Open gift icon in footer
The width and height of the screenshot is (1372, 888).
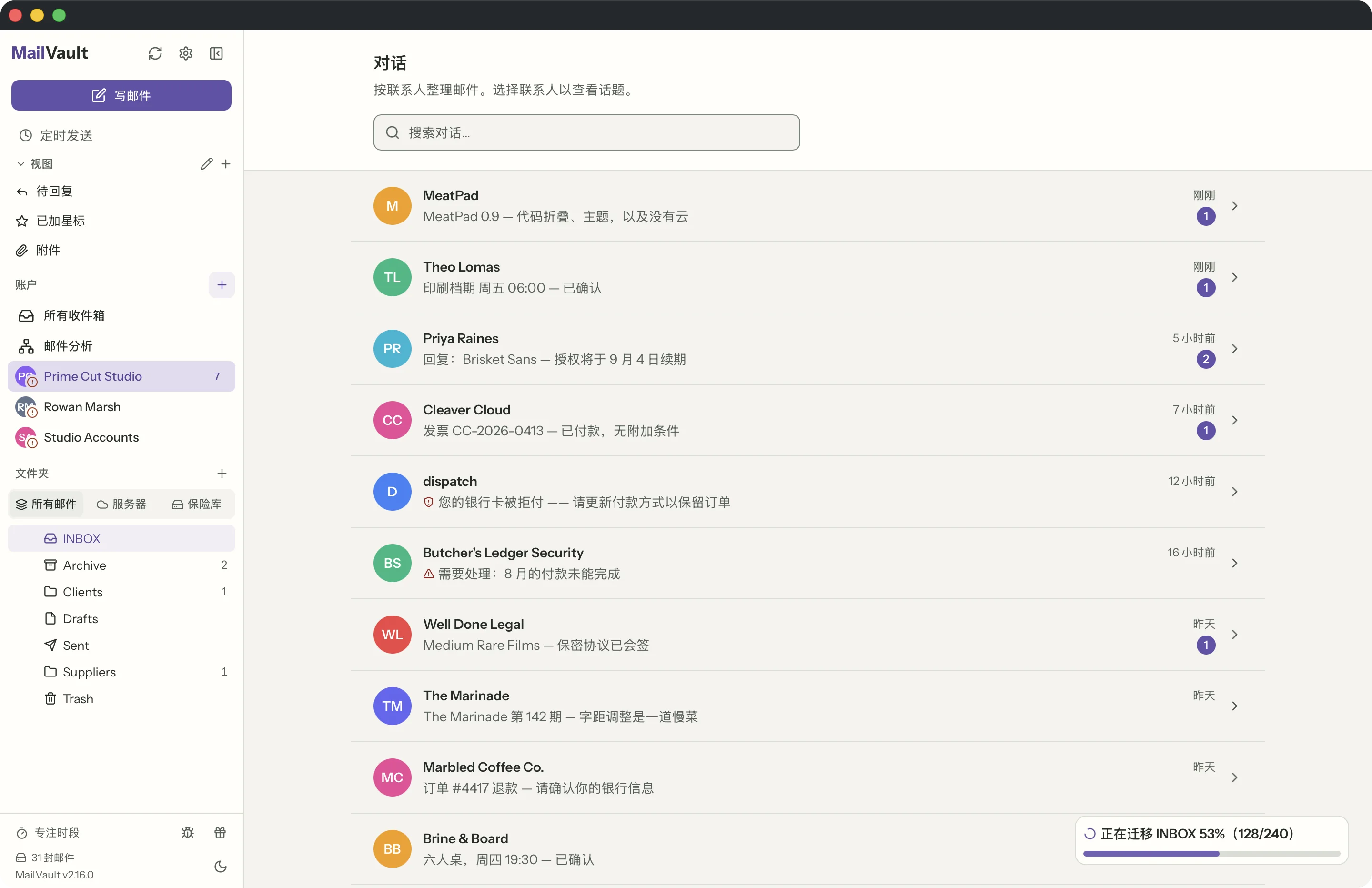[220, 833]
